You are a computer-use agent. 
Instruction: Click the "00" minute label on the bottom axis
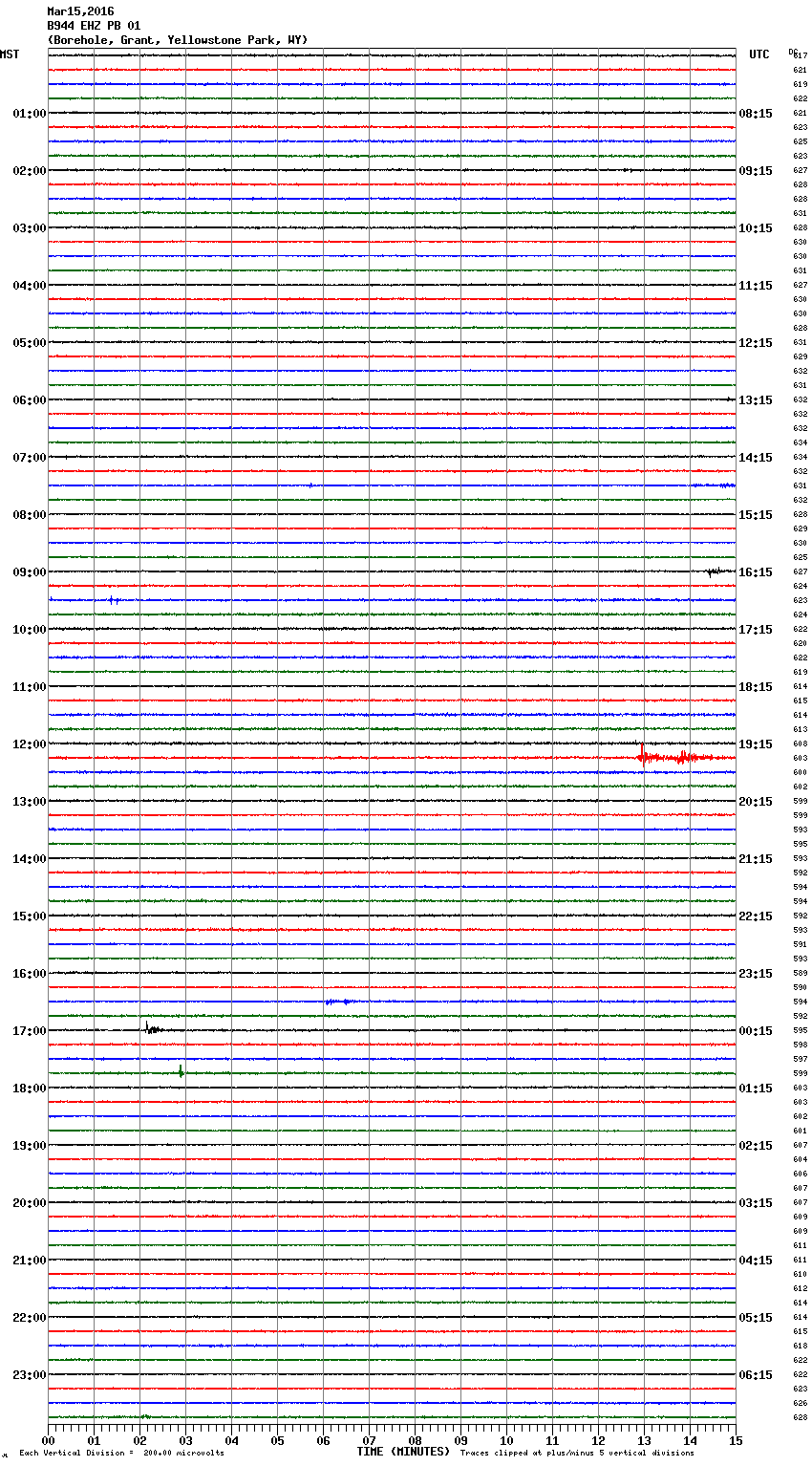[48, 1440]
